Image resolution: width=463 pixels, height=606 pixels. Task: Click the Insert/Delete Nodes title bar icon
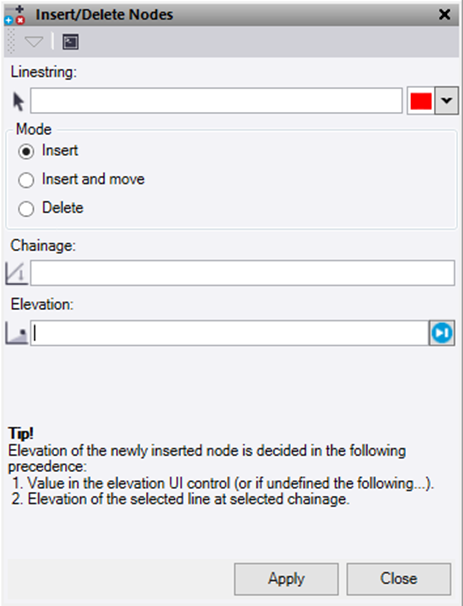click(x=15, y=16)
